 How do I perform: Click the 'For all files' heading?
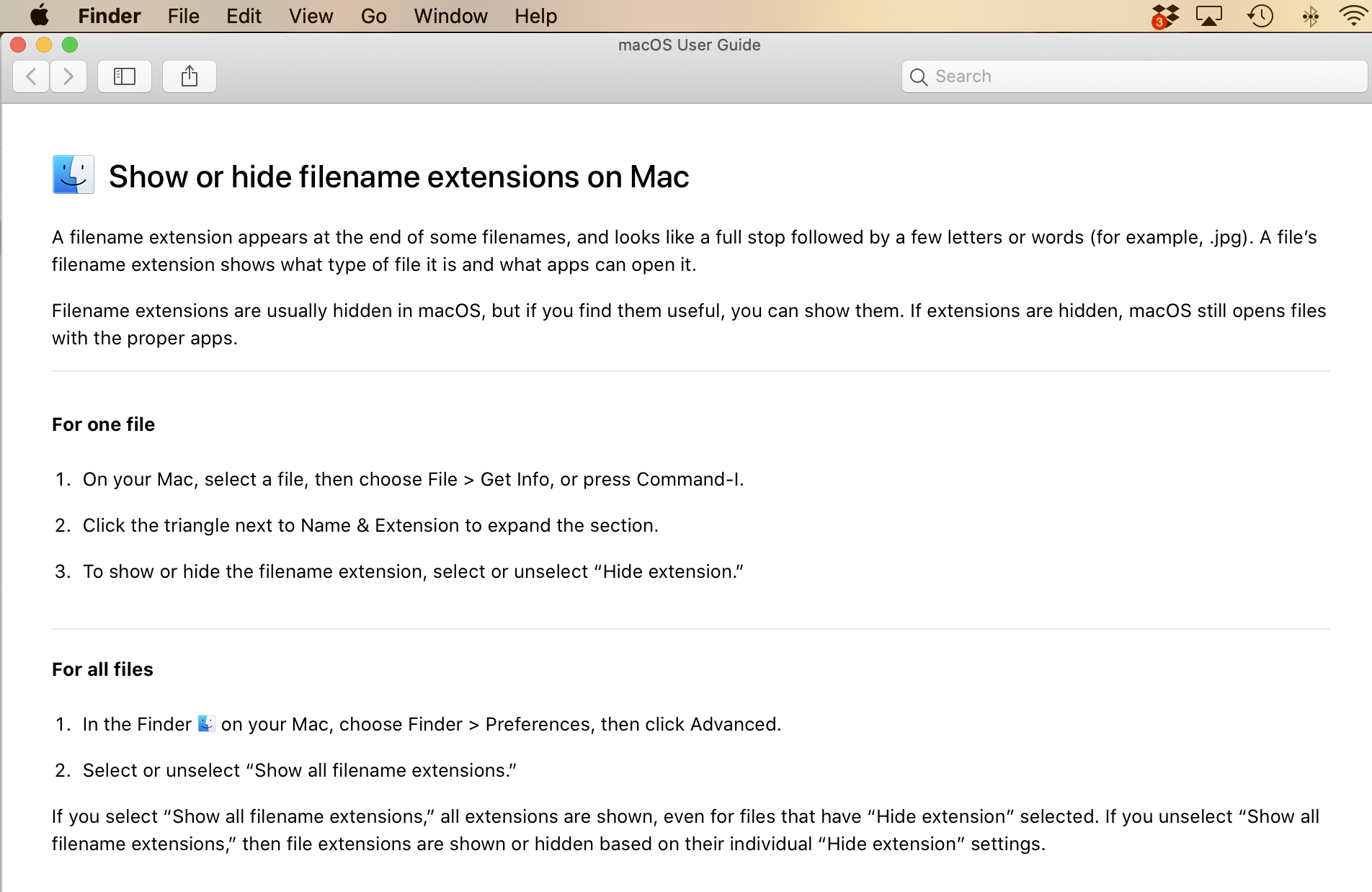click(x=102, y=669)
